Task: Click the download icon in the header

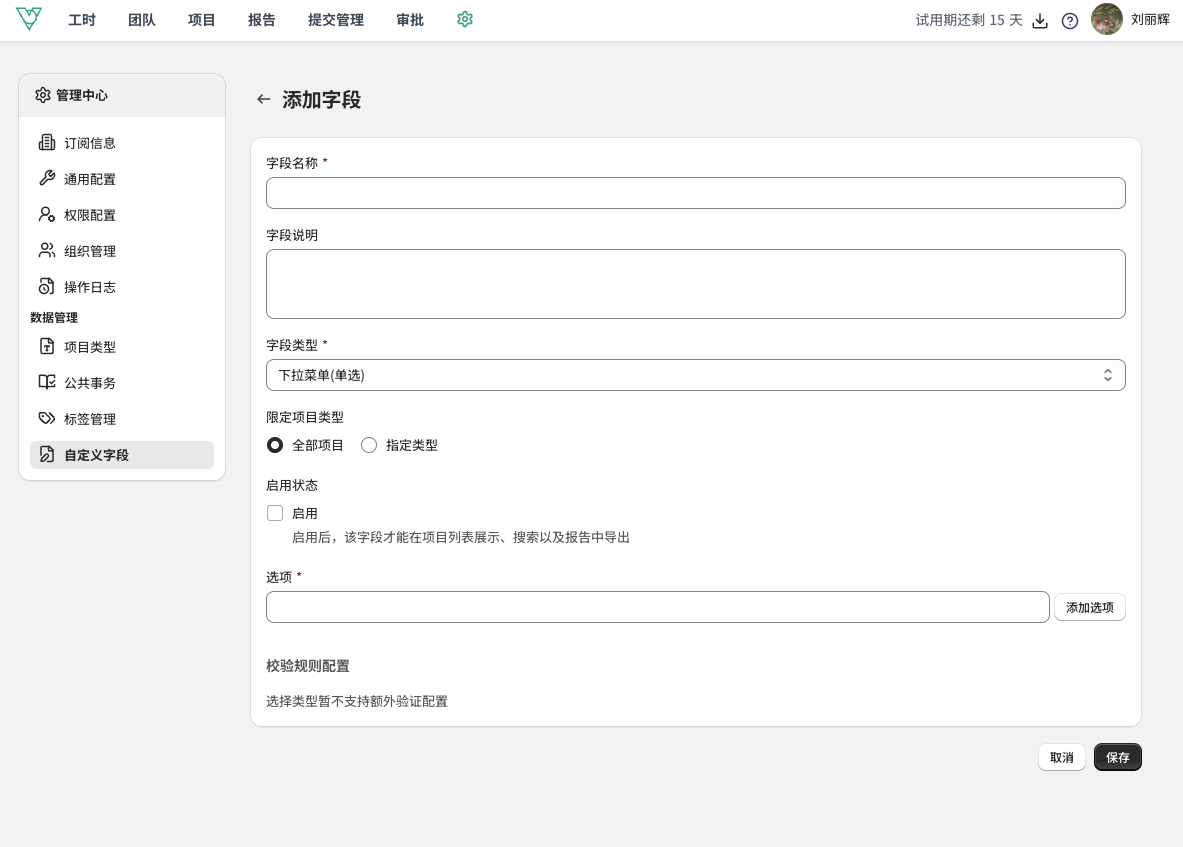Action: pyautogui.click(x=1040, y=21)
